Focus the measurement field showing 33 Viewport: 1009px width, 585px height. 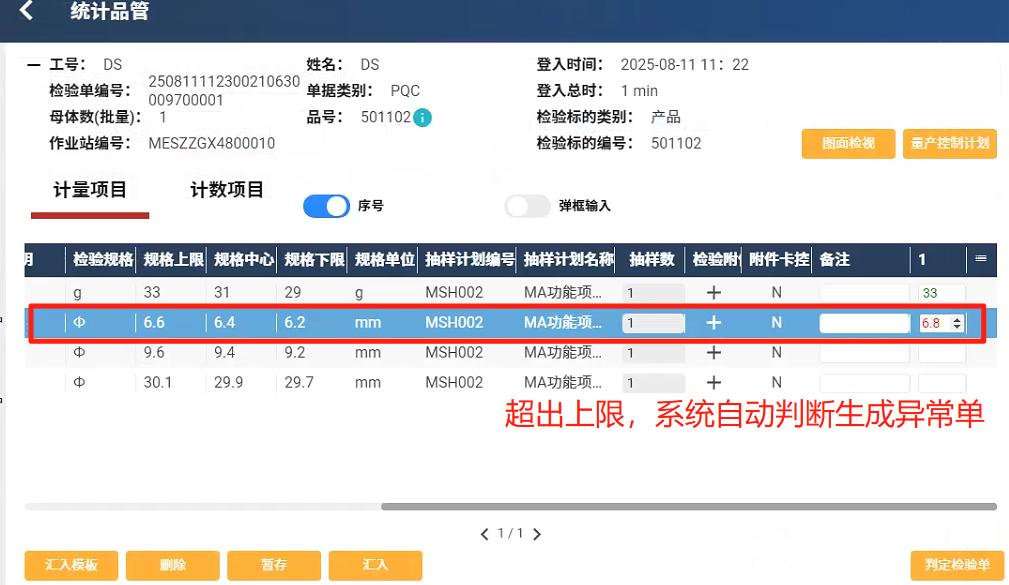pos(941,293)
